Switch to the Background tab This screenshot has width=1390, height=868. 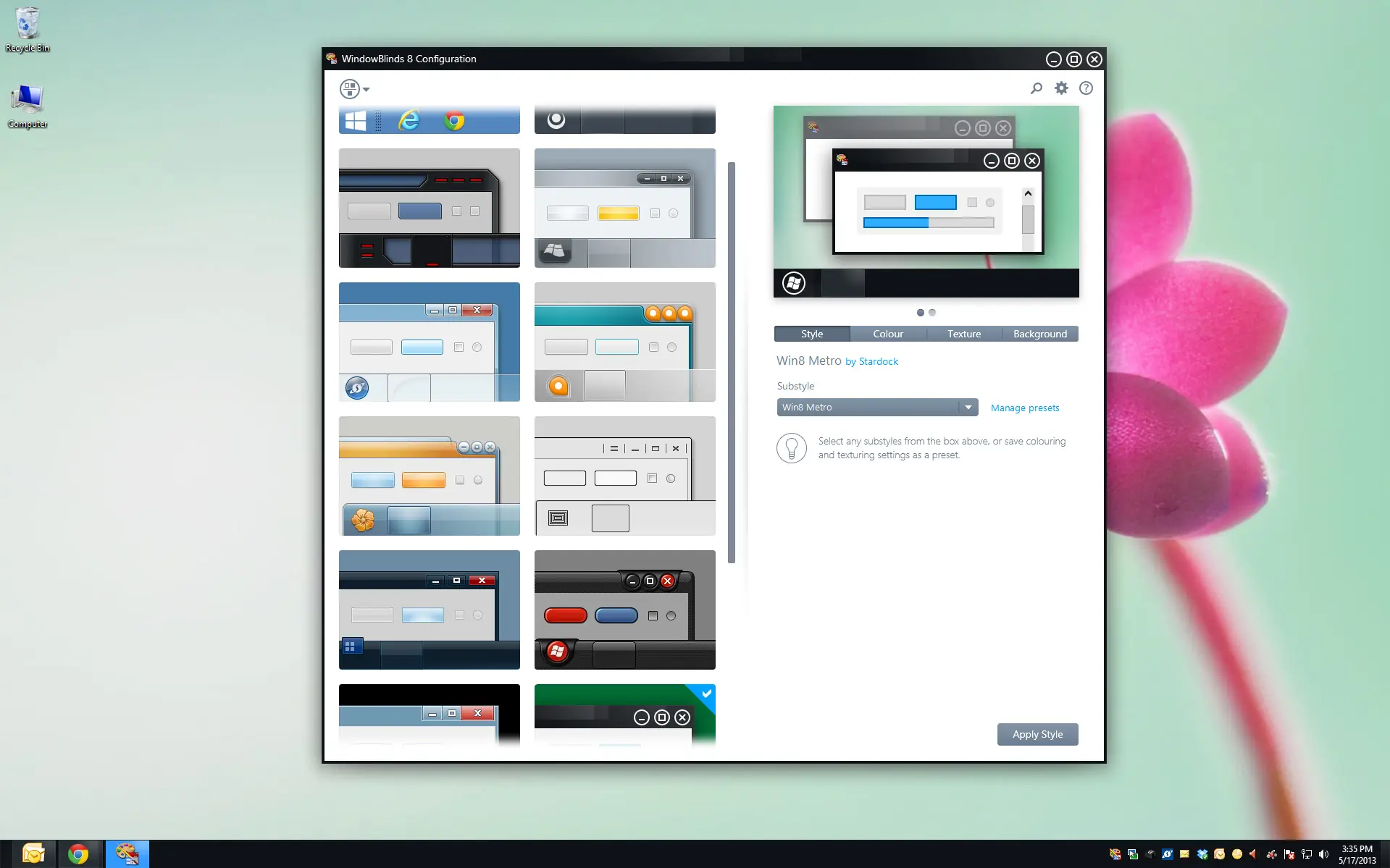pos(1040,334)
